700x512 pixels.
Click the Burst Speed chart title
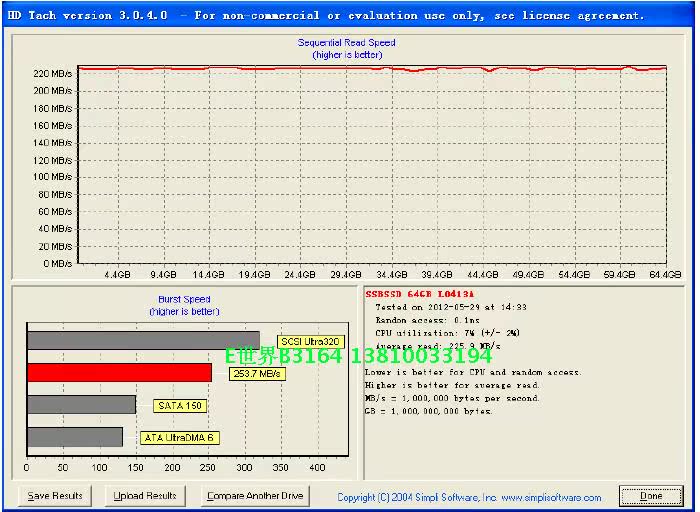coord(184,299)
